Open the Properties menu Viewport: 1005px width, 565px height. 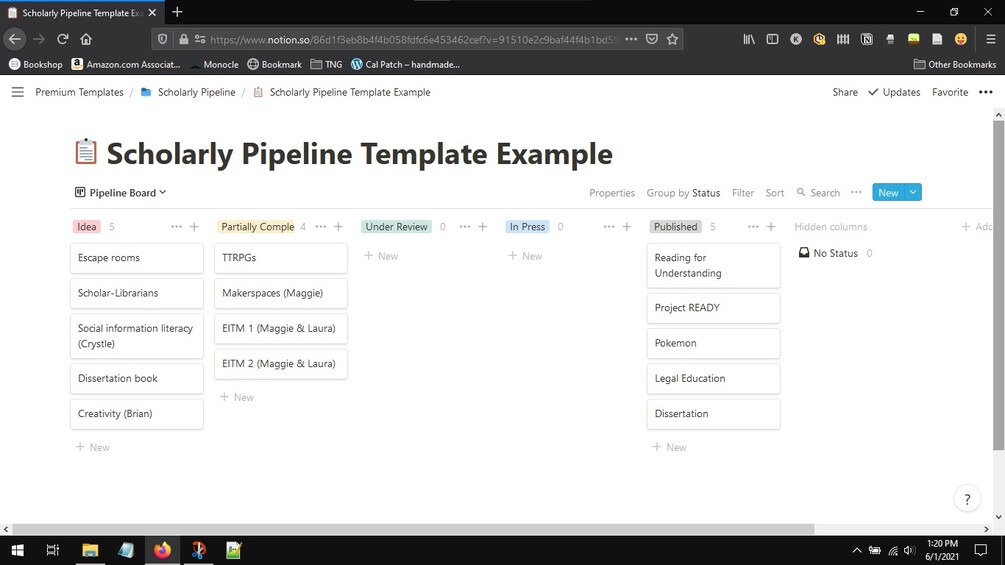tap(611, 193)
